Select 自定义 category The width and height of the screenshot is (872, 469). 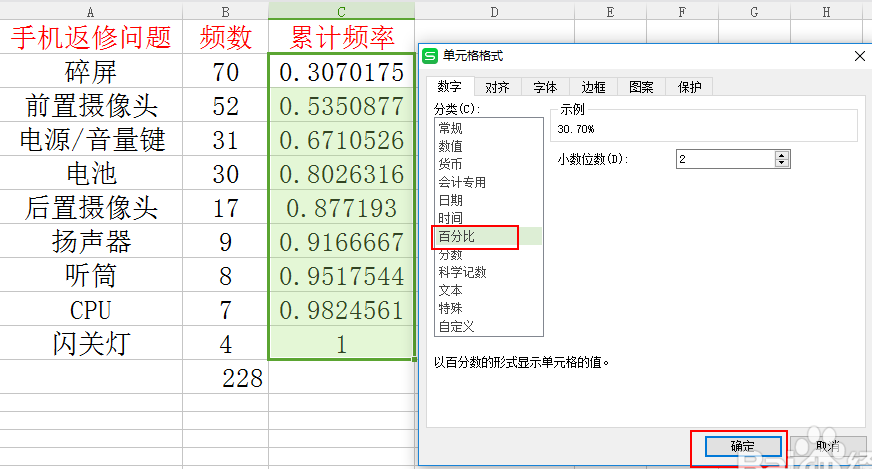488,327
